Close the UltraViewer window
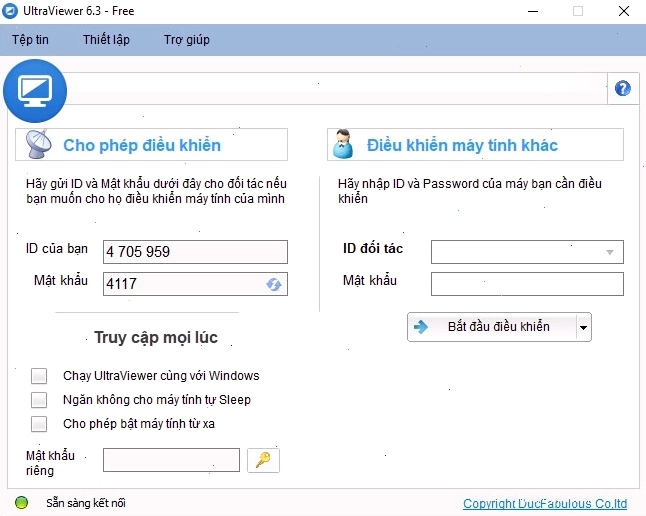The width and height of the screenshot is (646, 516). pos(624,11)
